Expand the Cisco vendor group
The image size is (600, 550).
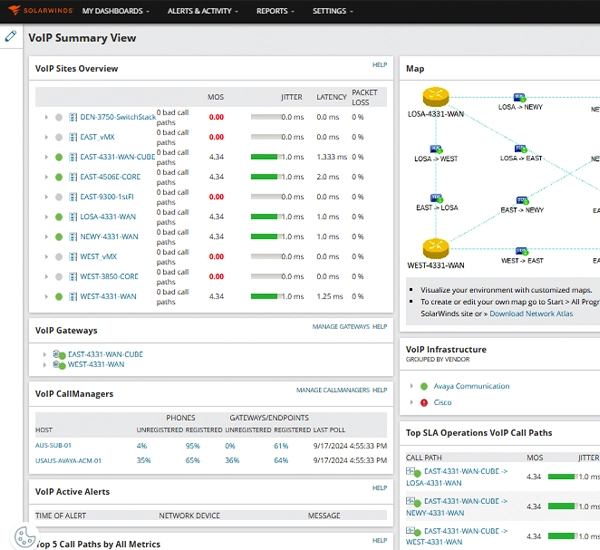[411, 402]
